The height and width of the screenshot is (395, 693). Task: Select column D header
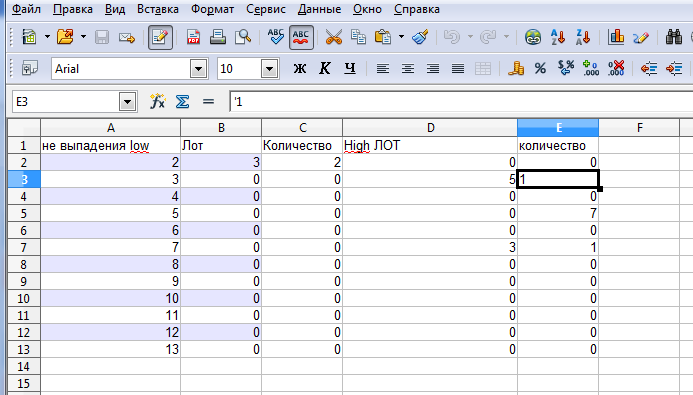(x=430, y=128)
